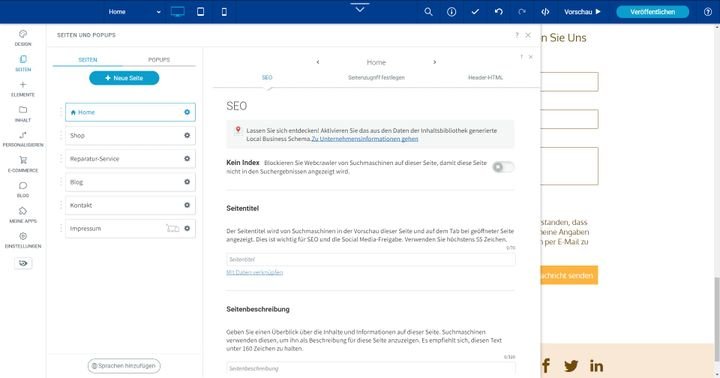Select the Shop page row
The width and height of the screenshot is (720, 378).
pyautogui.click(x=130, y=135)
